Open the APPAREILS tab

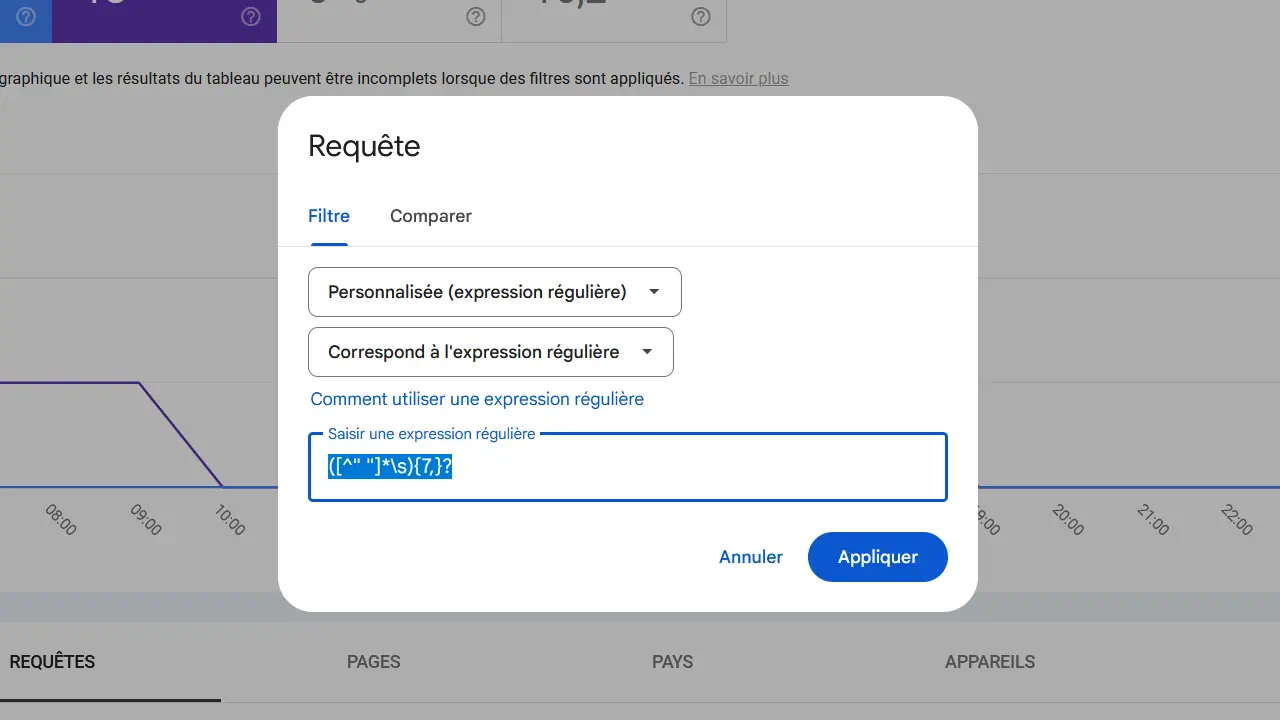tap(989, 661)
